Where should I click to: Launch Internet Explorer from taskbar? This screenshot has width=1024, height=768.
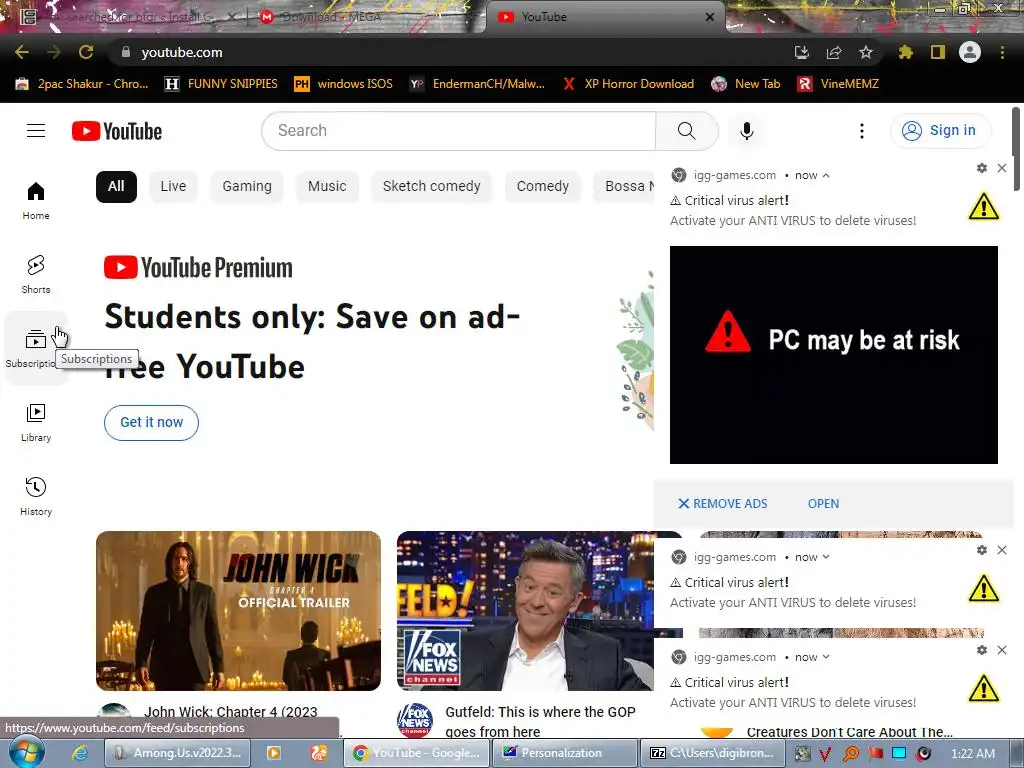[x=80, y=753]
